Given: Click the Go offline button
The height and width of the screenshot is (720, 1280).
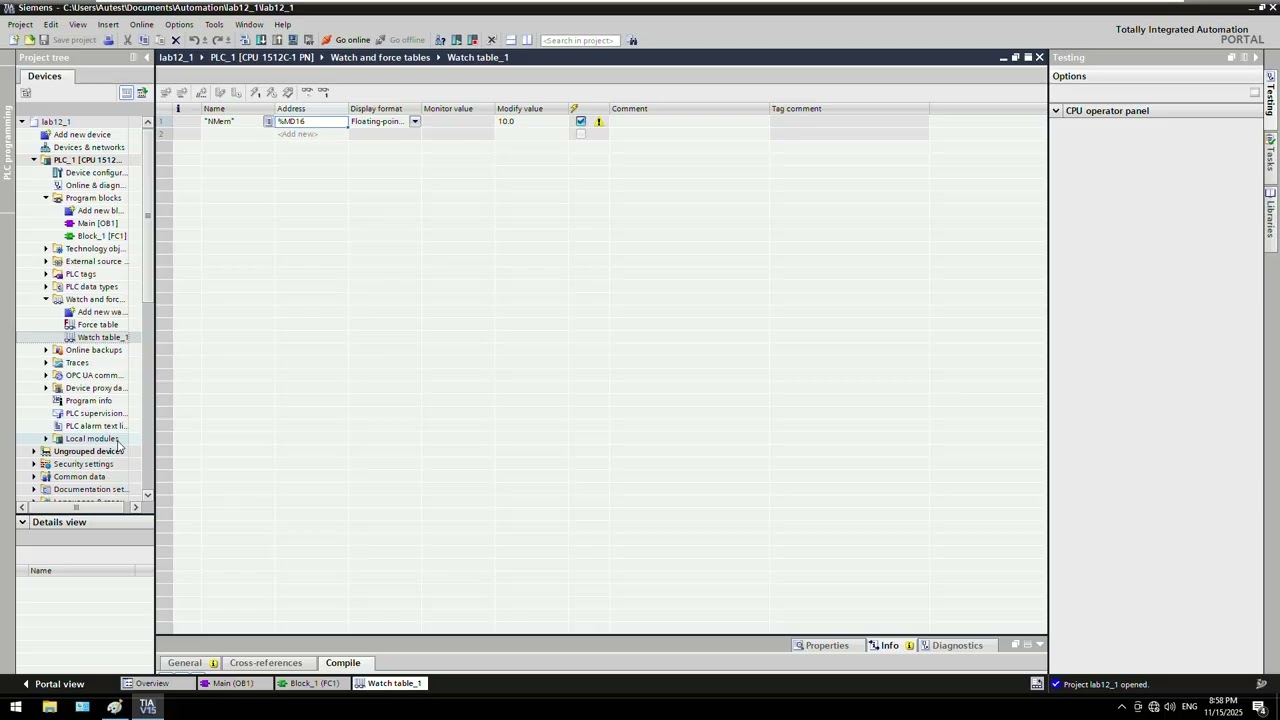Looking at the screenshot, I should pos(400,40).
